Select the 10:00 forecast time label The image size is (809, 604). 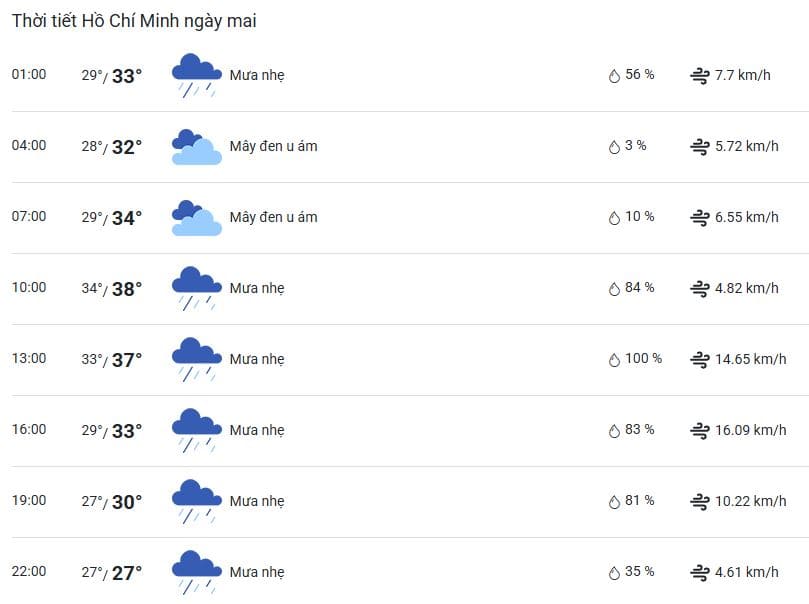click(29, 287)
